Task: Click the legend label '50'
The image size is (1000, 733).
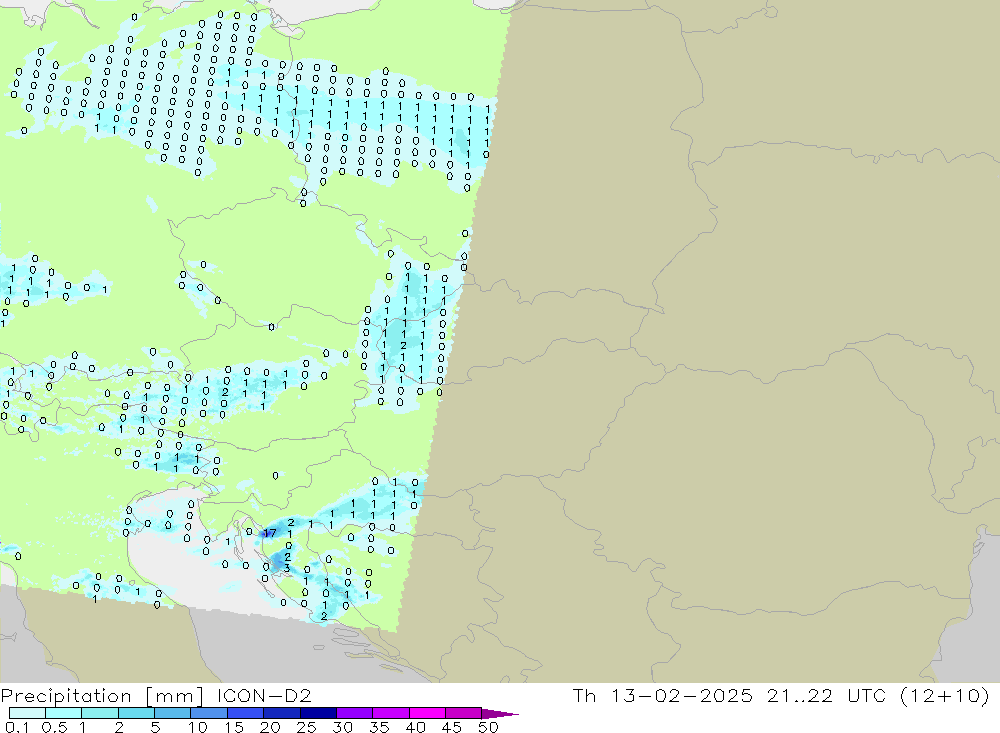Action: point(488,727)
